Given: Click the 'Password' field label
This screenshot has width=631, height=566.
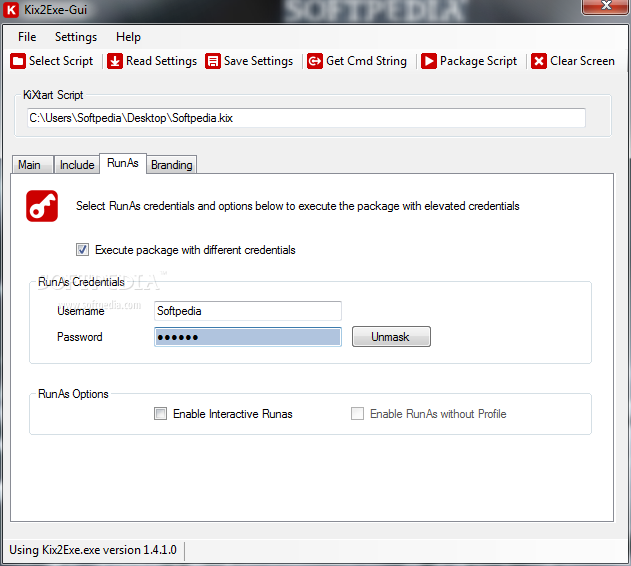Looking at the screenshot, I should (x=80, y=337).
